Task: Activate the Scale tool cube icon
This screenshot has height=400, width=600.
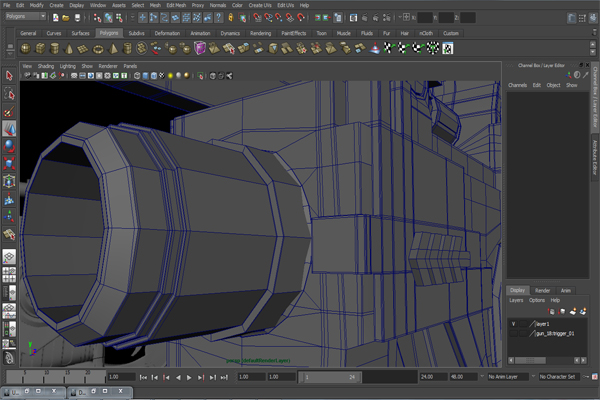Action: pyautogui.click(x=9, y=163)
